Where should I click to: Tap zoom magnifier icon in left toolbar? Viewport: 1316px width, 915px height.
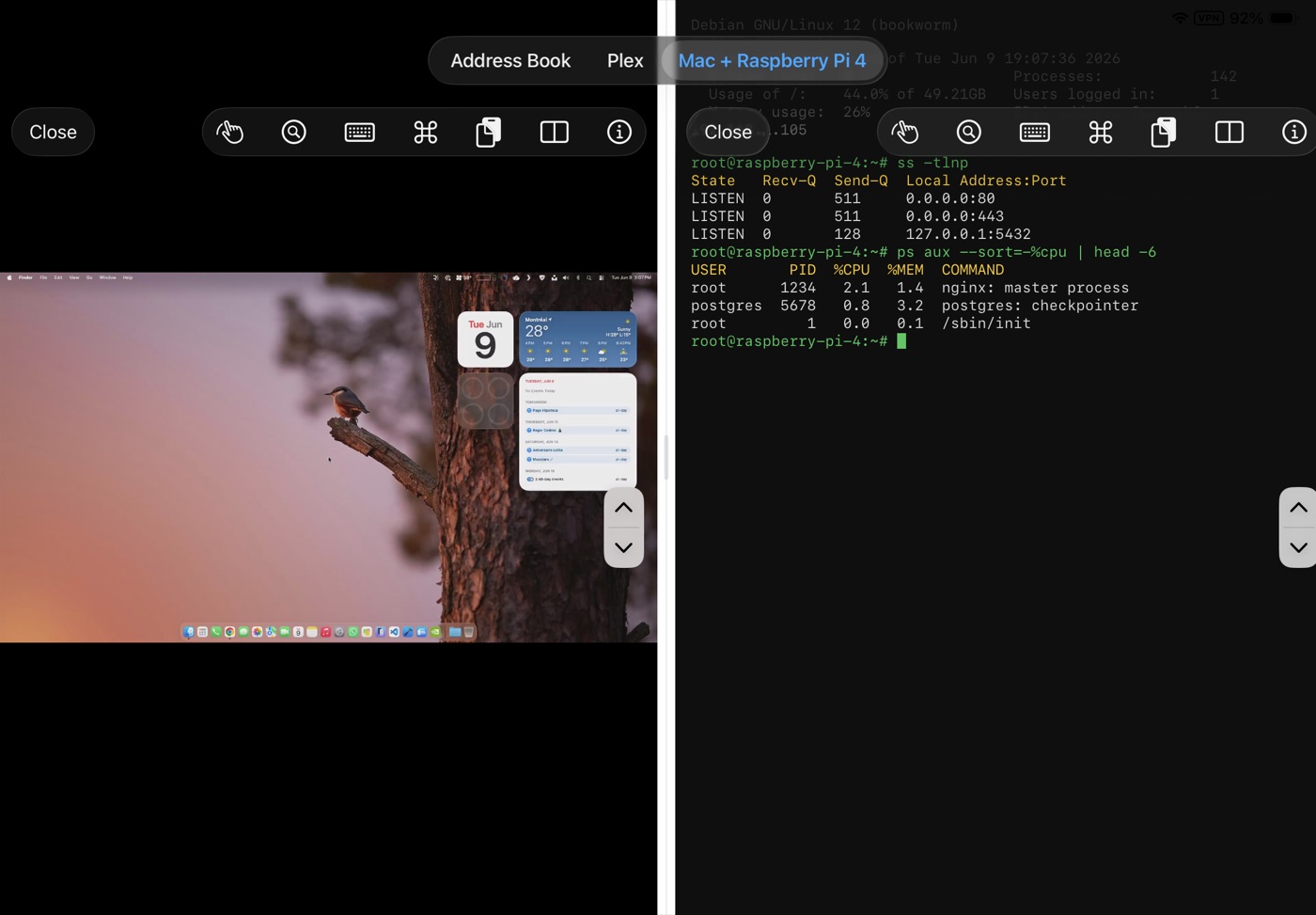pyautogui.click(x=294, y=132)
